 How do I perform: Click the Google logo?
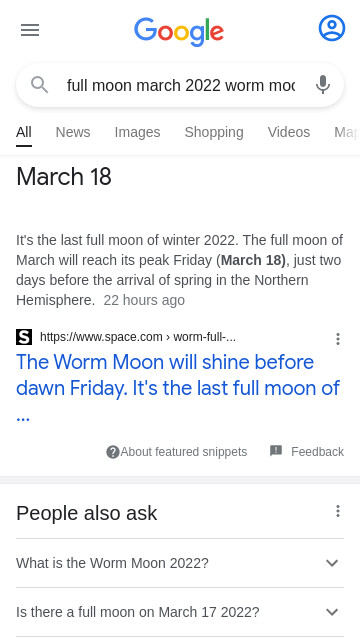[179, 31]
